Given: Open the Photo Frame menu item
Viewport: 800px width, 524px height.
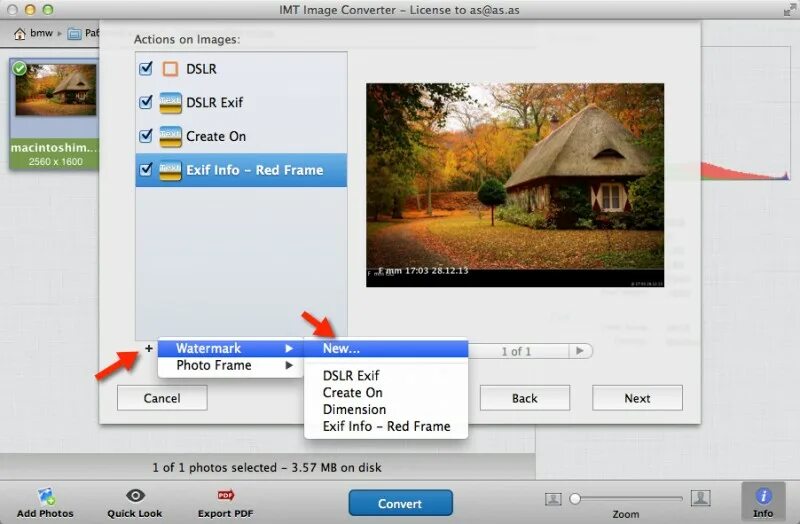Looking at the screenshot, I should click(231, 365).
